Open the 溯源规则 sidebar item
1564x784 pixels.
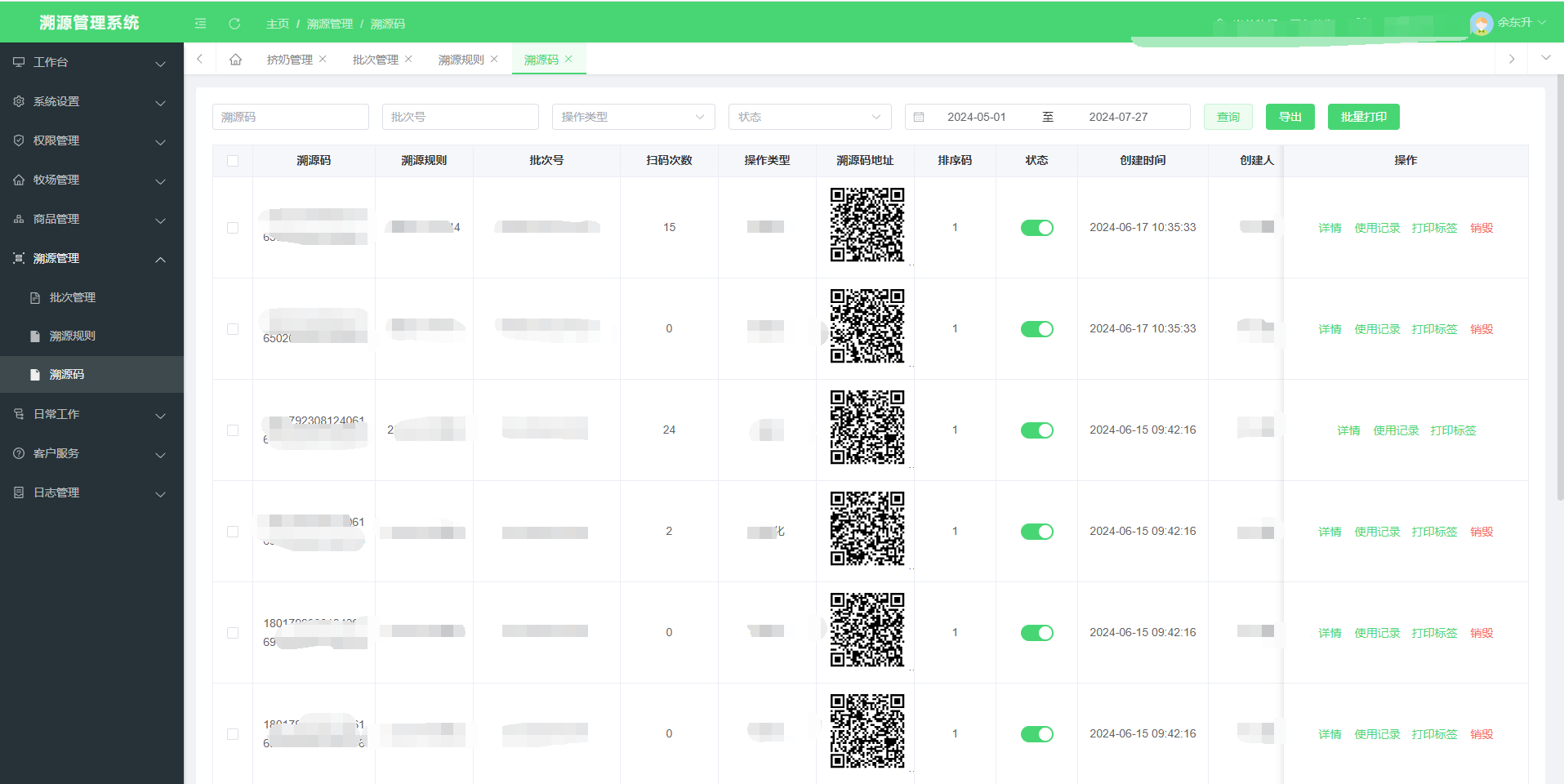pyautogui.click(x=91, y=336)
